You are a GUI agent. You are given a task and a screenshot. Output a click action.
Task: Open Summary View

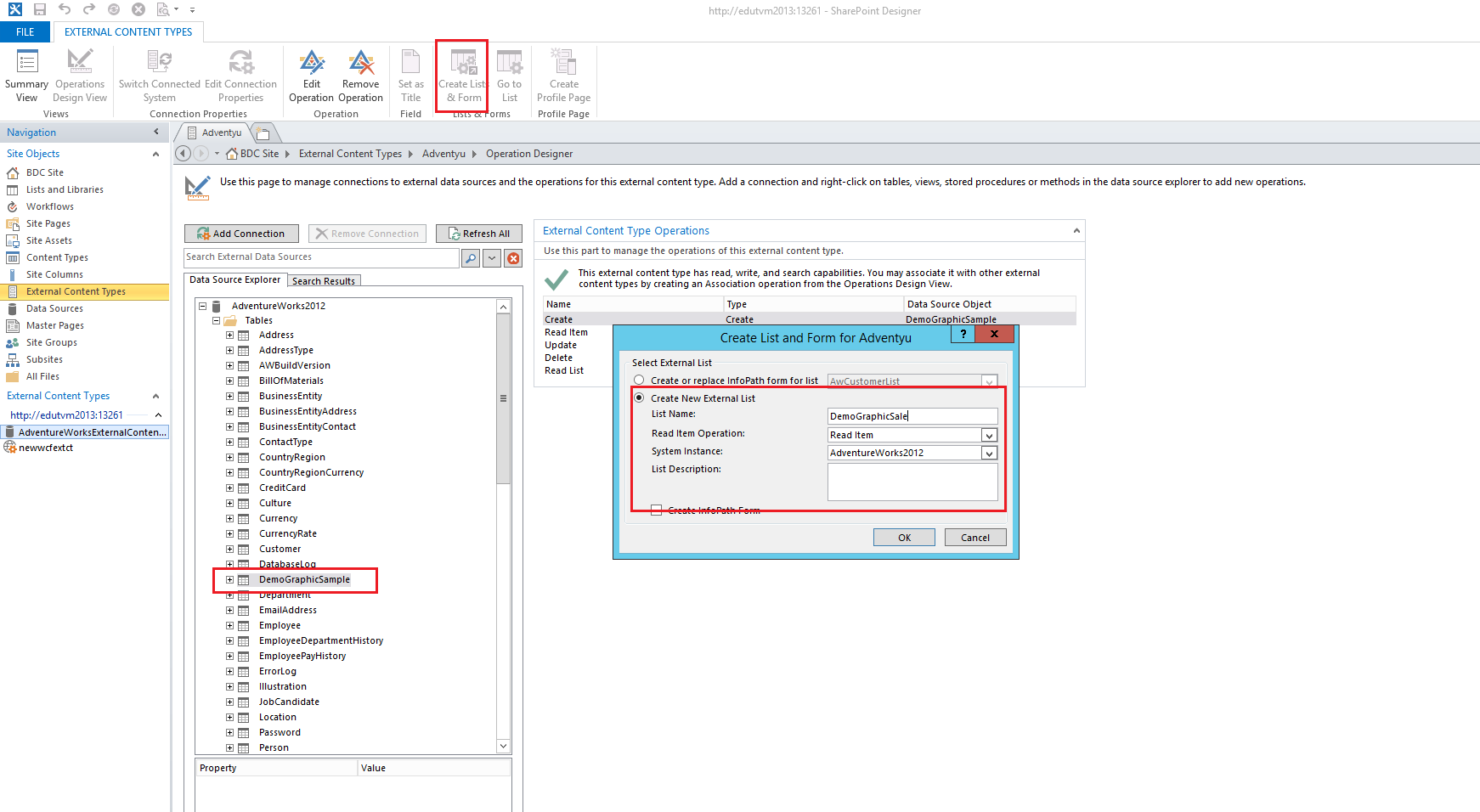click(x=25, y=75)
